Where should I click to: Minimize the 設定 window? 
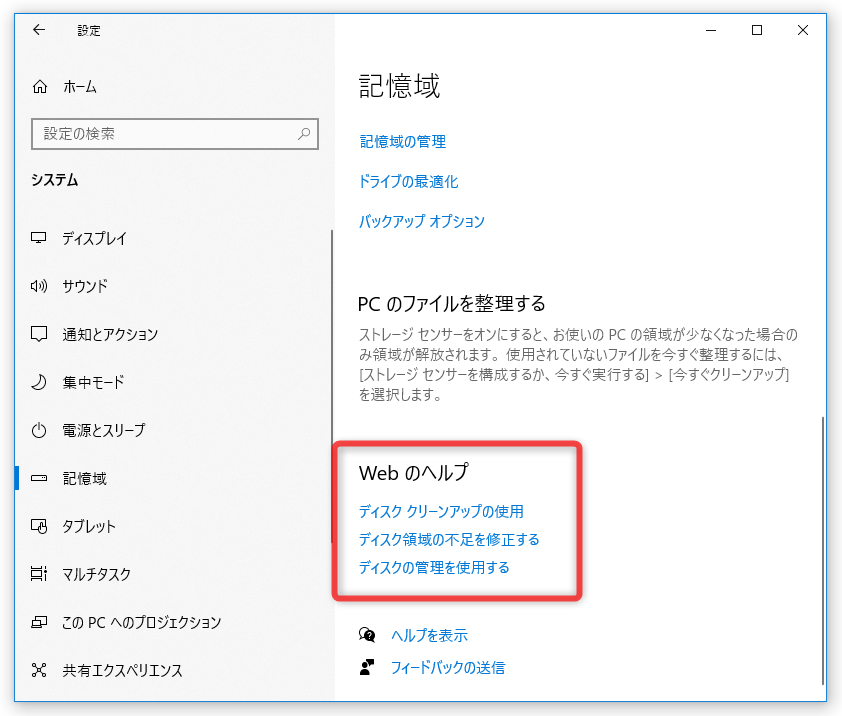pos(711,30)
